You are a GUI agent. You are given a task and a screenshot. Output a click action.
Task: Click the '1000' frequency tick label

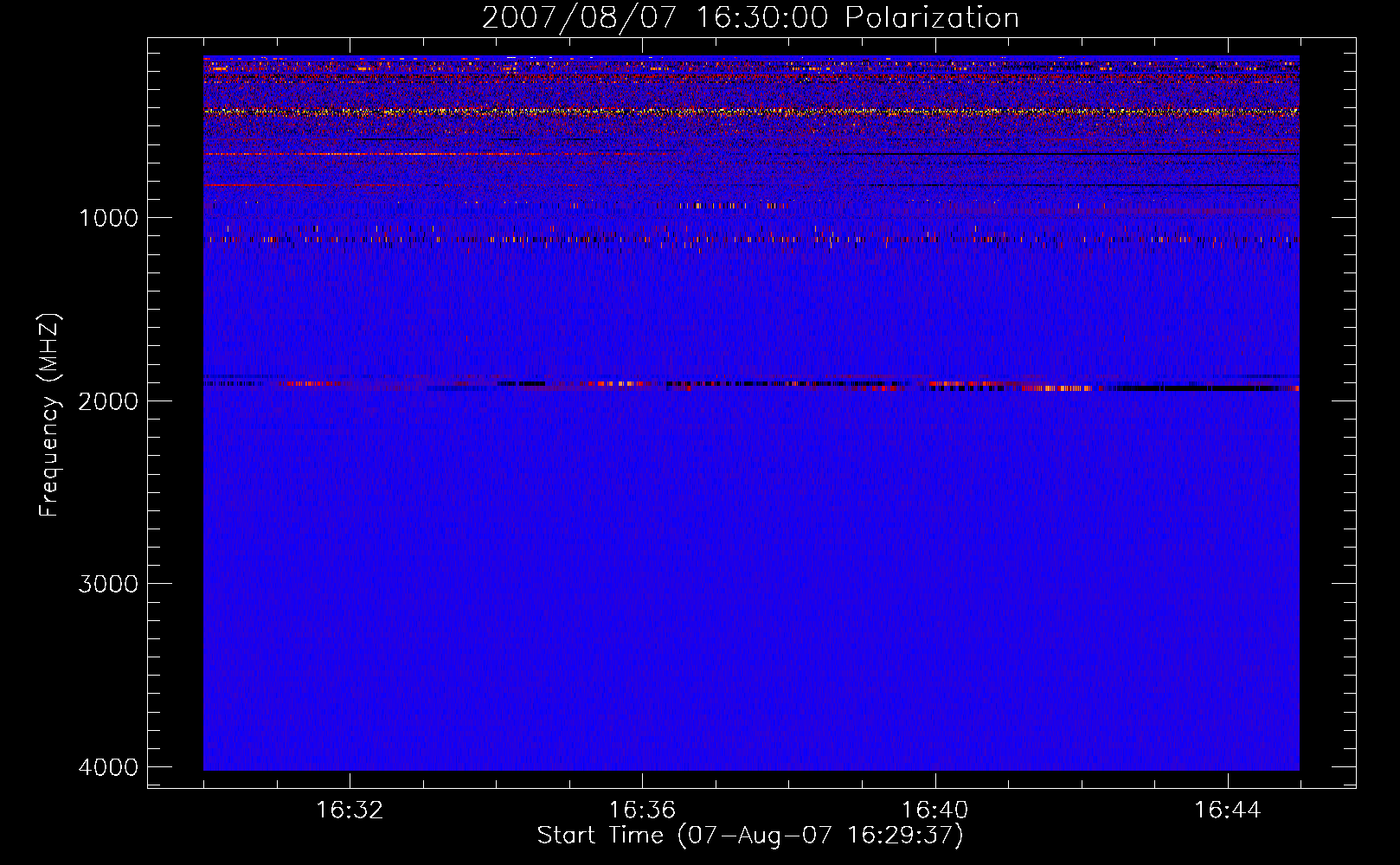click(108, 217)
